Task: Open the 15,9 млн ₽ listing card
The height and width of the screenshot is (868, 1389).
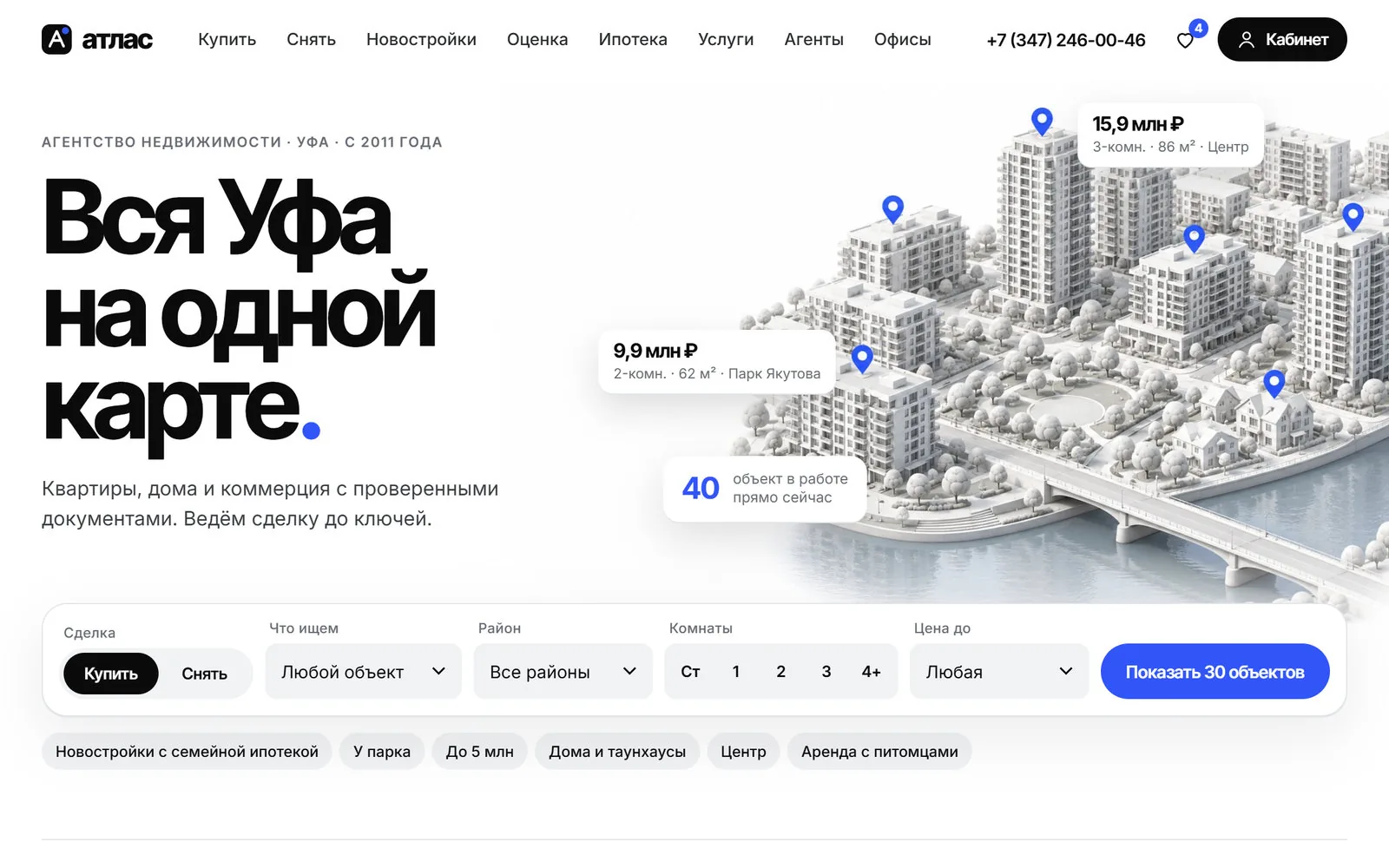Action: pyautogui.click(x=1170, y=135)
